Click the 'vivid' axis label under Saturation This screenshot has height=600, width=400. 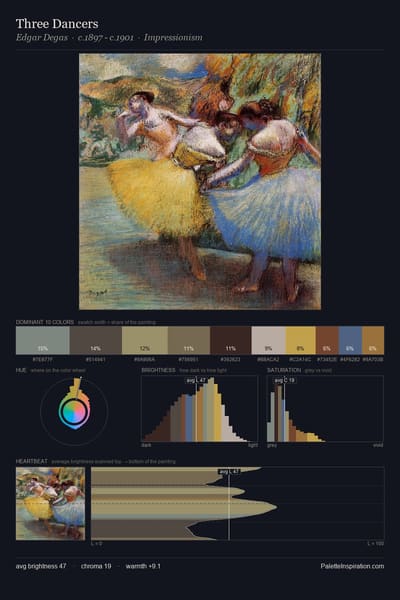(x=378, y=445)
